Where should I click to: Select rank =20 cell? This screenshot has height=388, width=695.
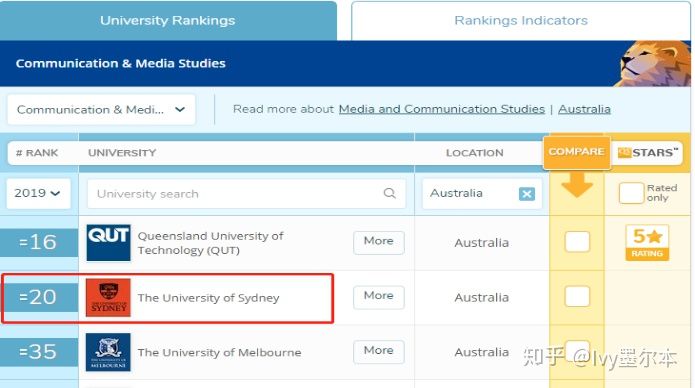(x=39, y=297)
